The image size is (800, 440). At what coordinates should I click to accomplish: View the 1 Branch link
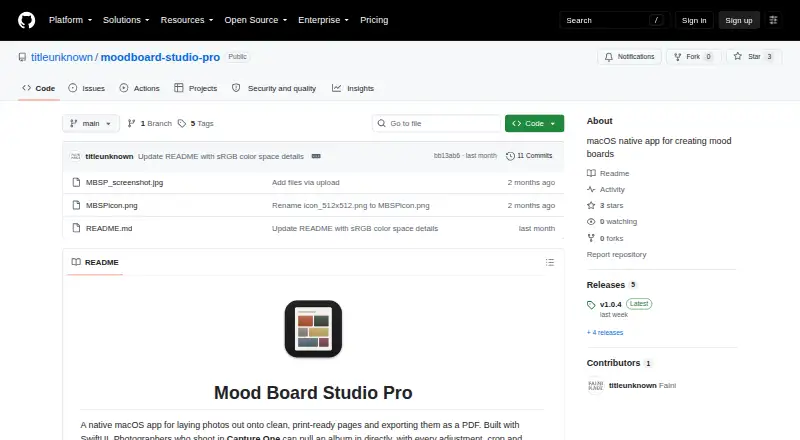pyautogui.click(x=150, y=124)
